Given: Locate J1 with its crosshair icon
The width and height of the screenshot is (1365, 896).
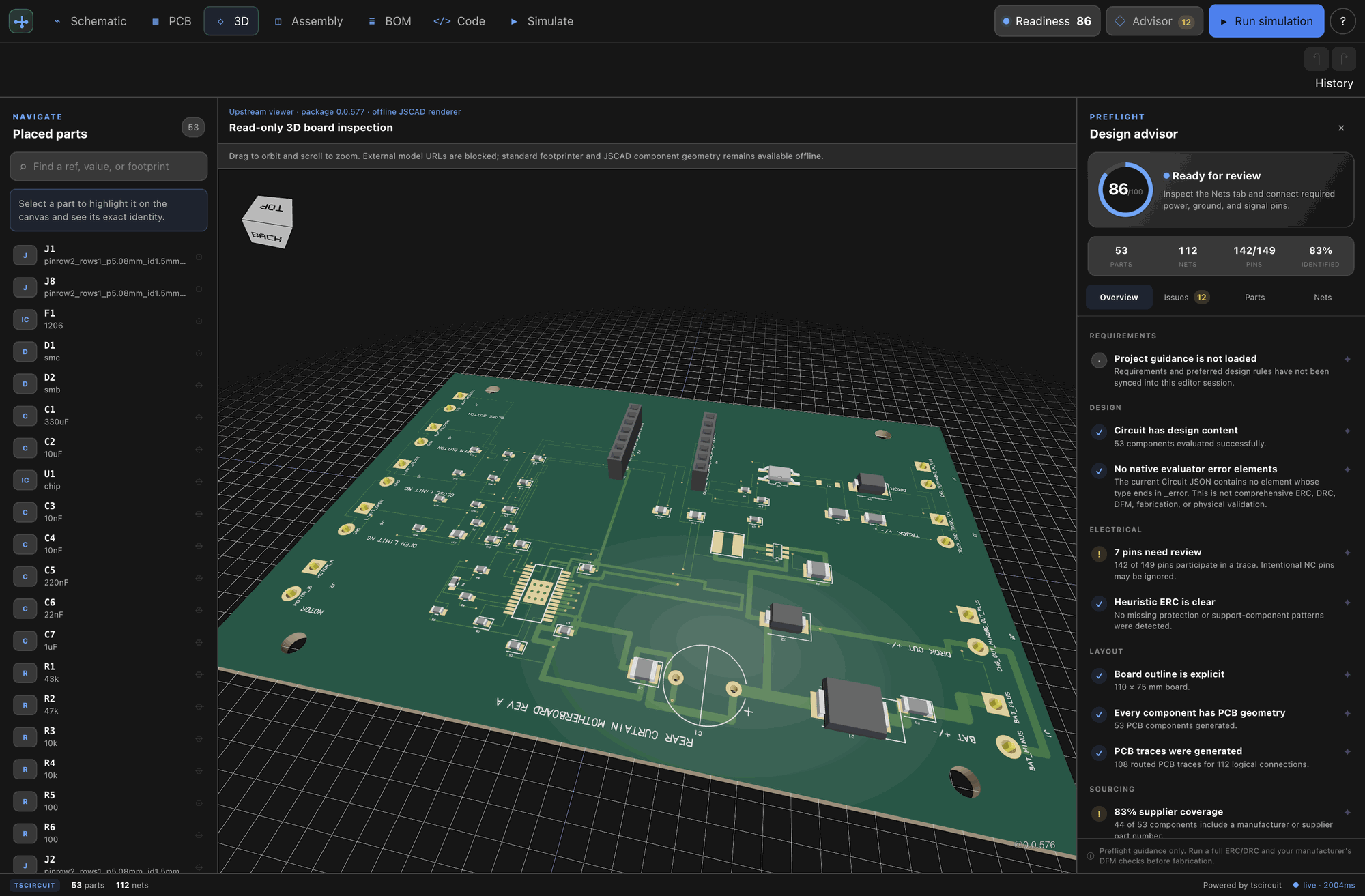Looking at the screenshot, I should tap(199, 257).
